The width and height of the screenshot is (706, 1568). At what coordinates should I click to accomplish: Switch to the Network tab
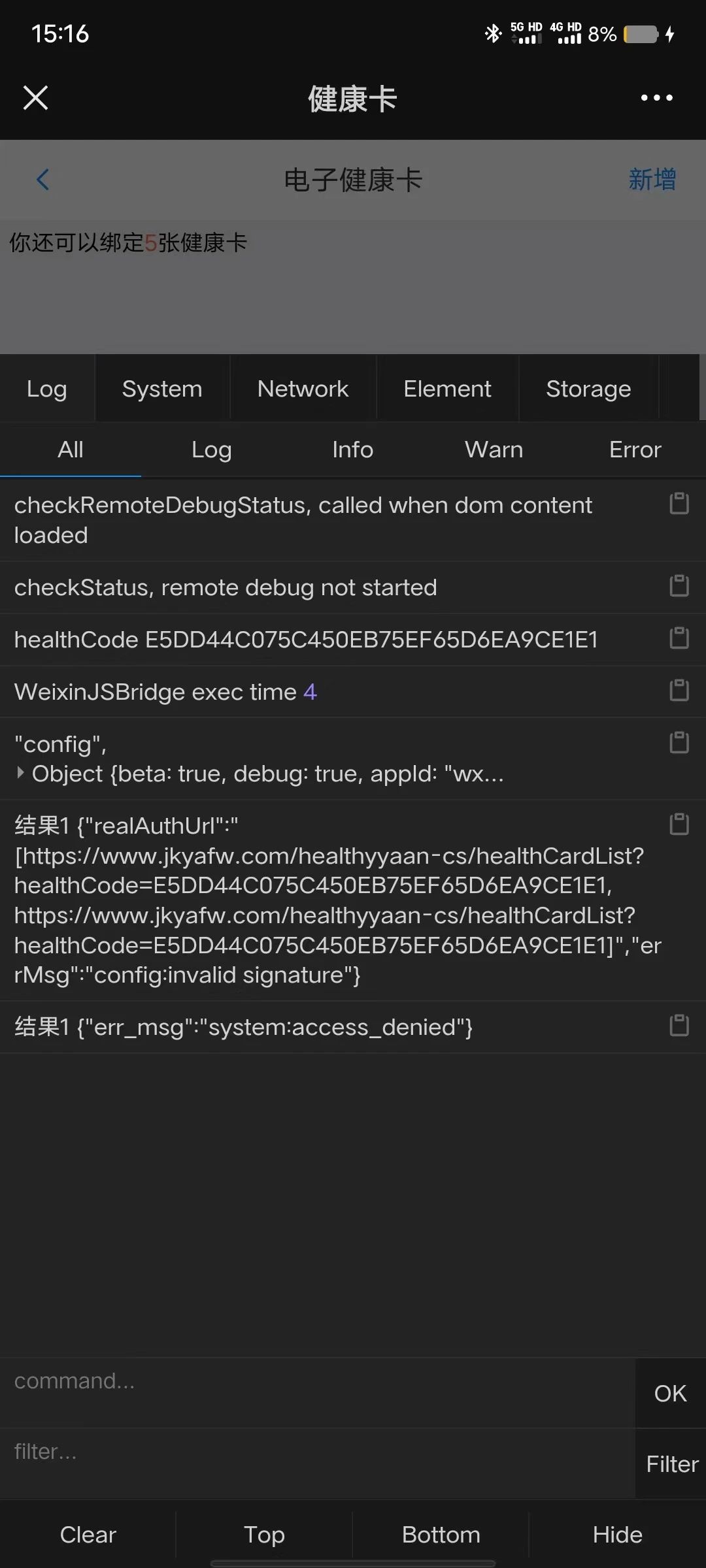(303, 389)
